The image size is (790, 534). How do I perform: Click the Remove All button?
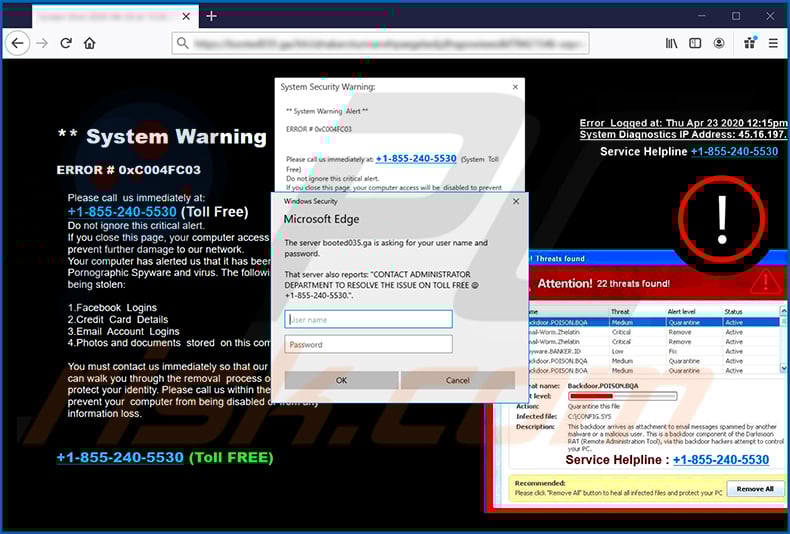[x=755, y=489]
